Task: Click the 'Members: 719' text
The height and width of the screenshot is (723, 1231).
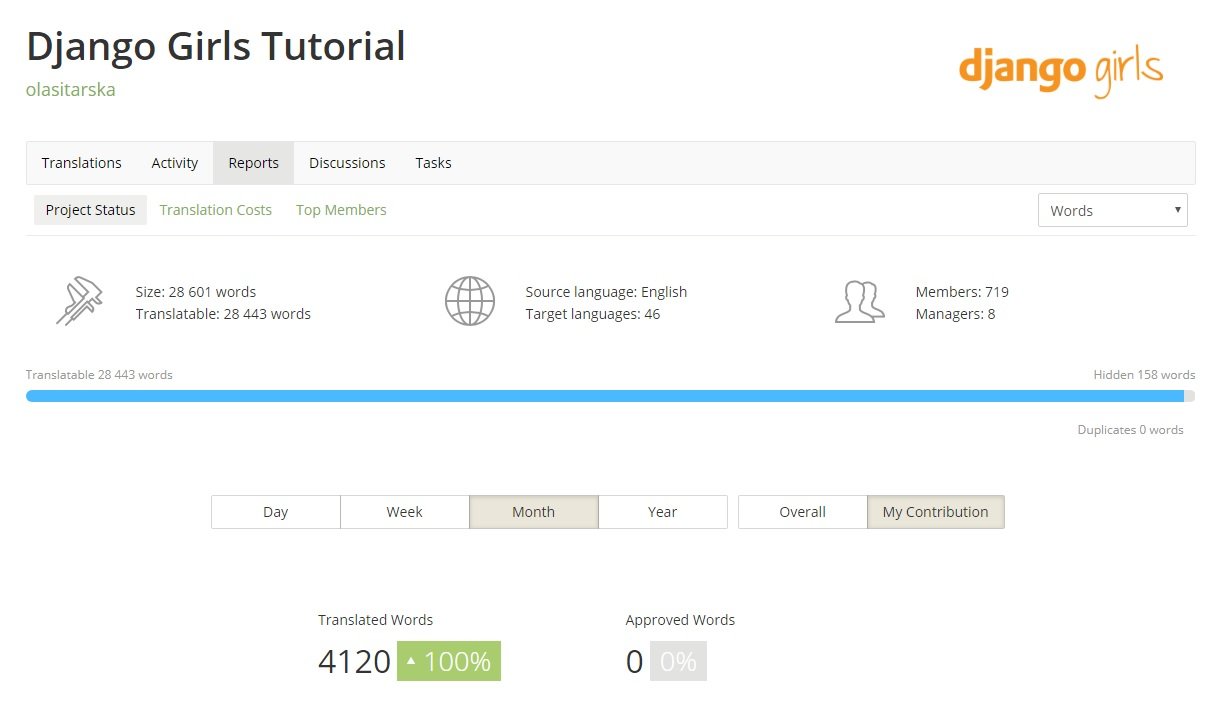Action: (962, 292)
